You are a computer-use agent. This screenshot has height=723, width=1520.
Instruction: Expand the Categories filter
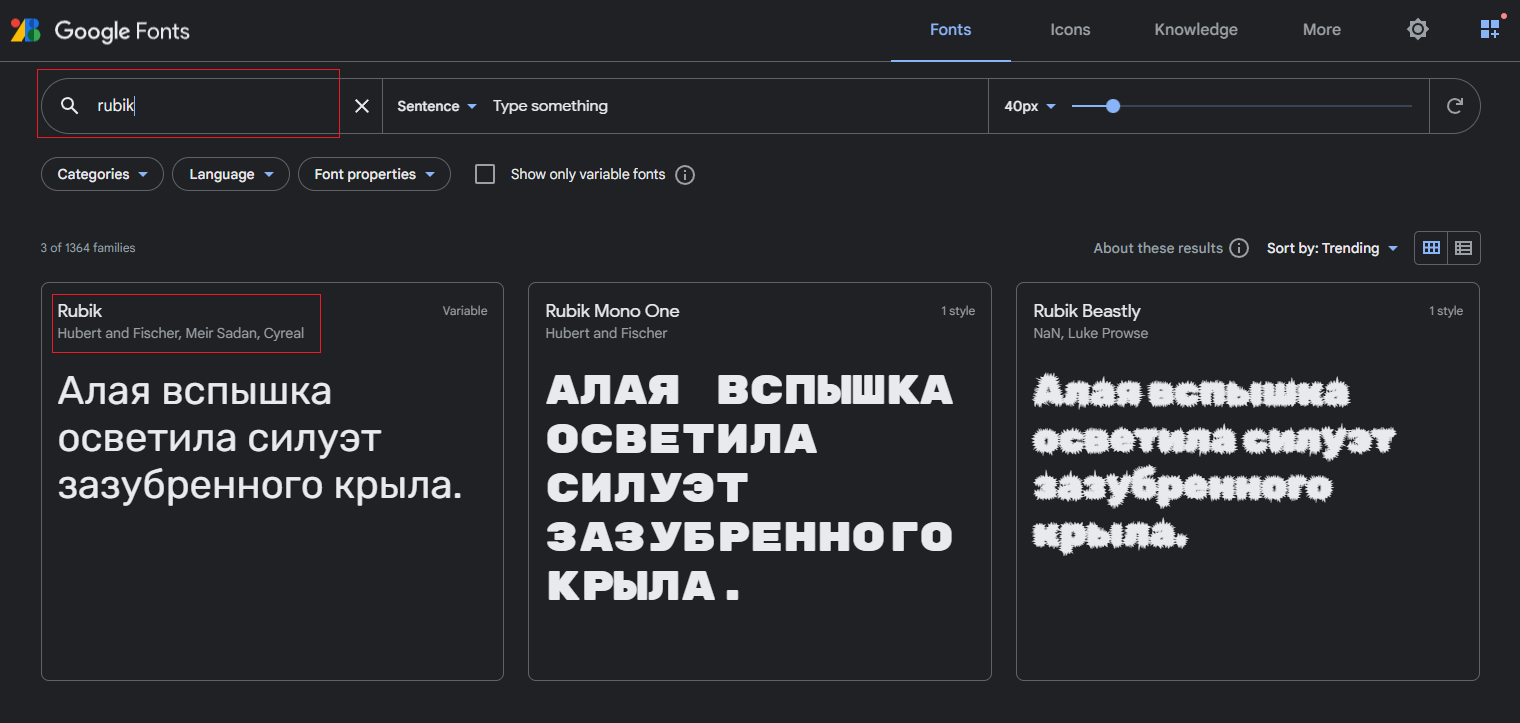[x=102, y=174]
